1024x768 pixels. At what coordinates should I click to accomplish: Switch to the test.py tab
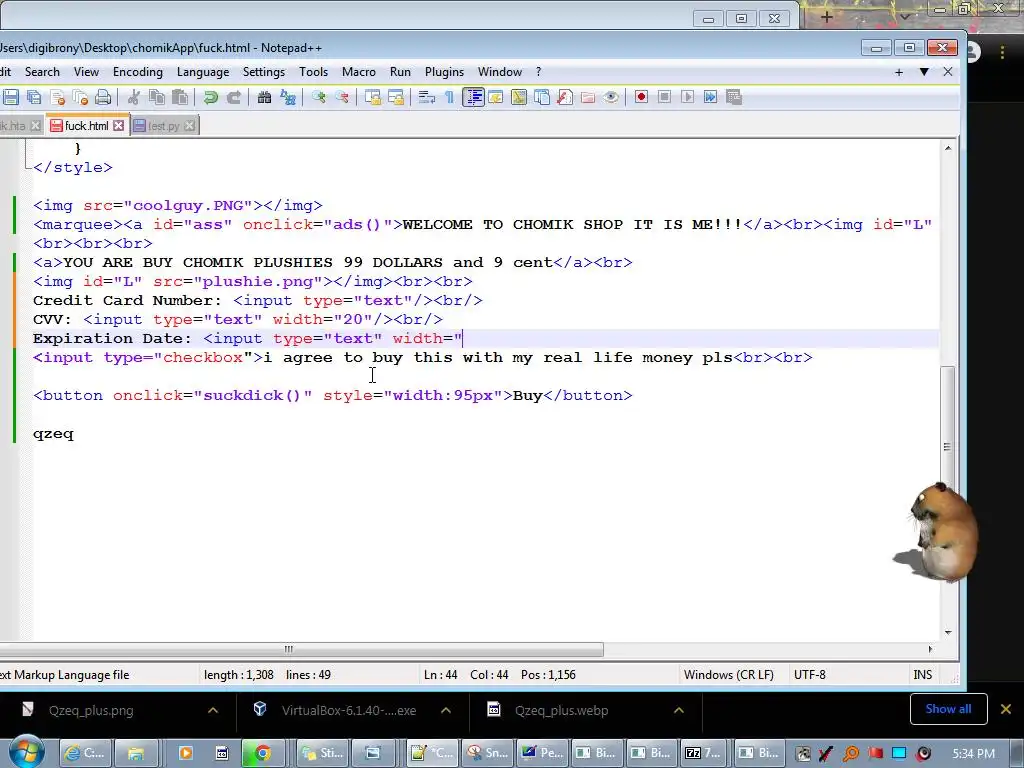click(163, 125)
